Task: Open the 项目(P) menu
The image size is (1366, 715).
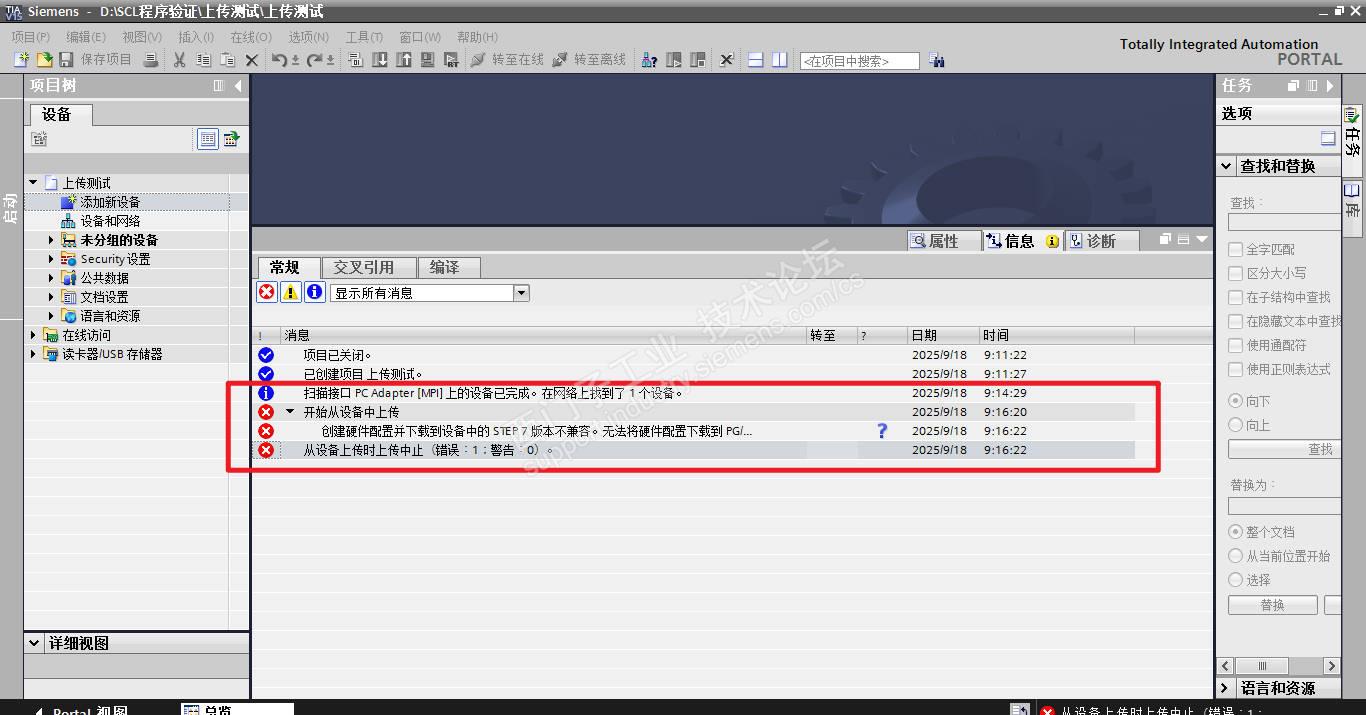Action: point(30,37)
